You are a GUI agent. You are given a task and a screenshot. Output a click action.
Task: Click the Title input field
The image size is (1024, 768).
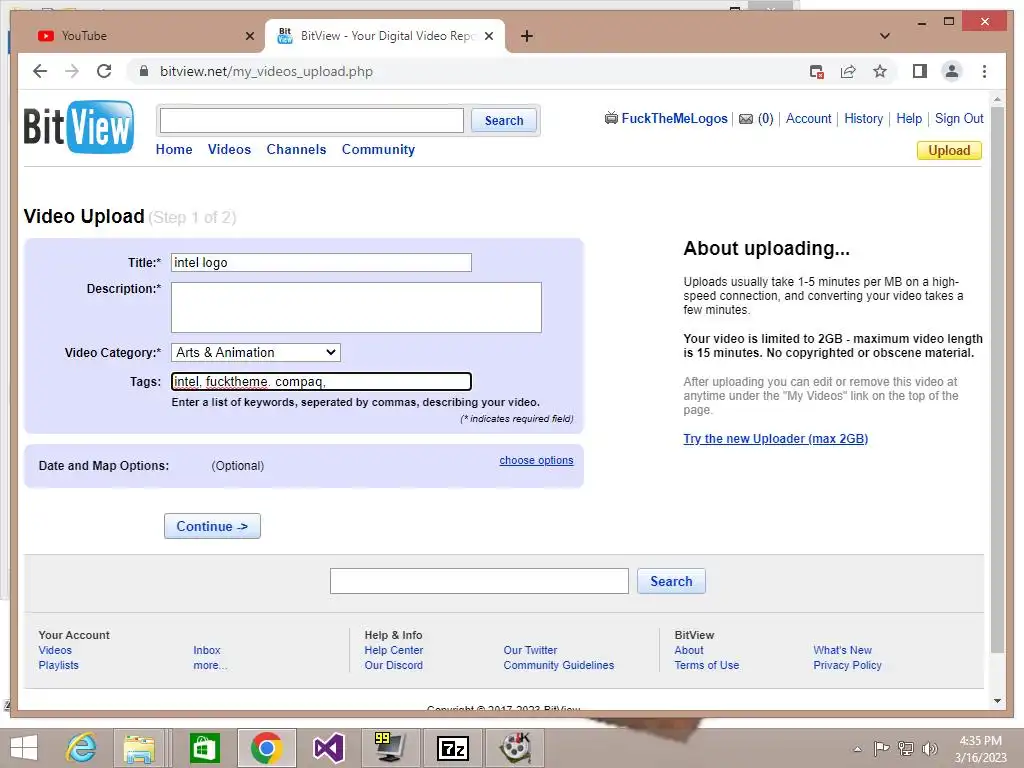tap(321, 263)
